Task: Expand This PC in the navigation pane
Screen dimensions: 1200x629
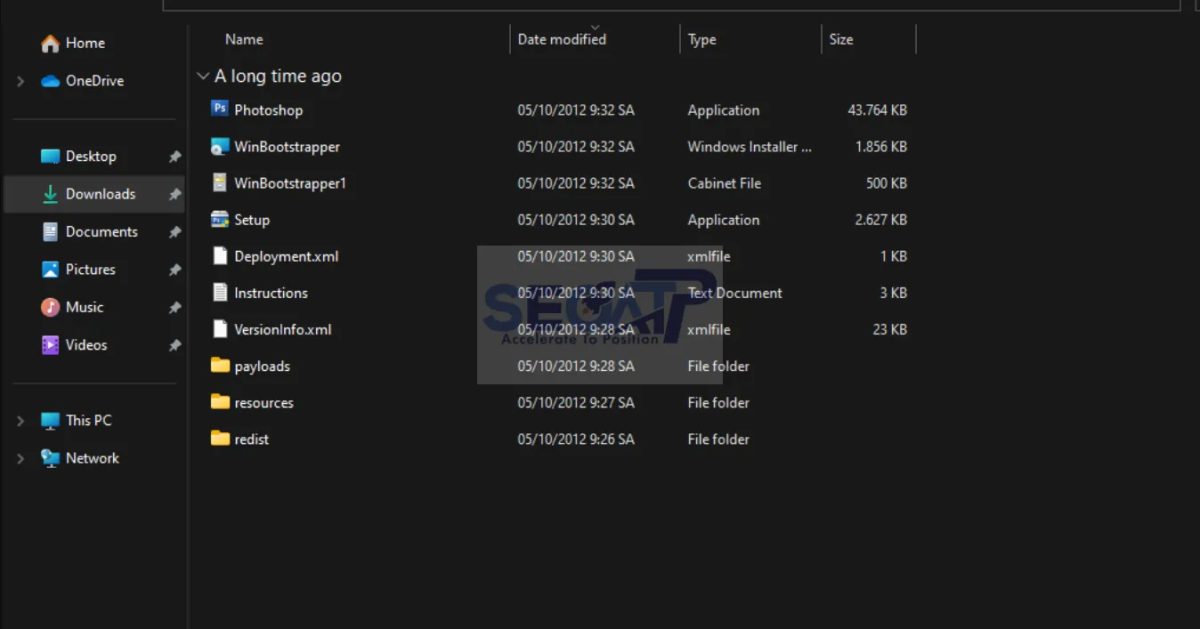Action: tap(20, 420)
